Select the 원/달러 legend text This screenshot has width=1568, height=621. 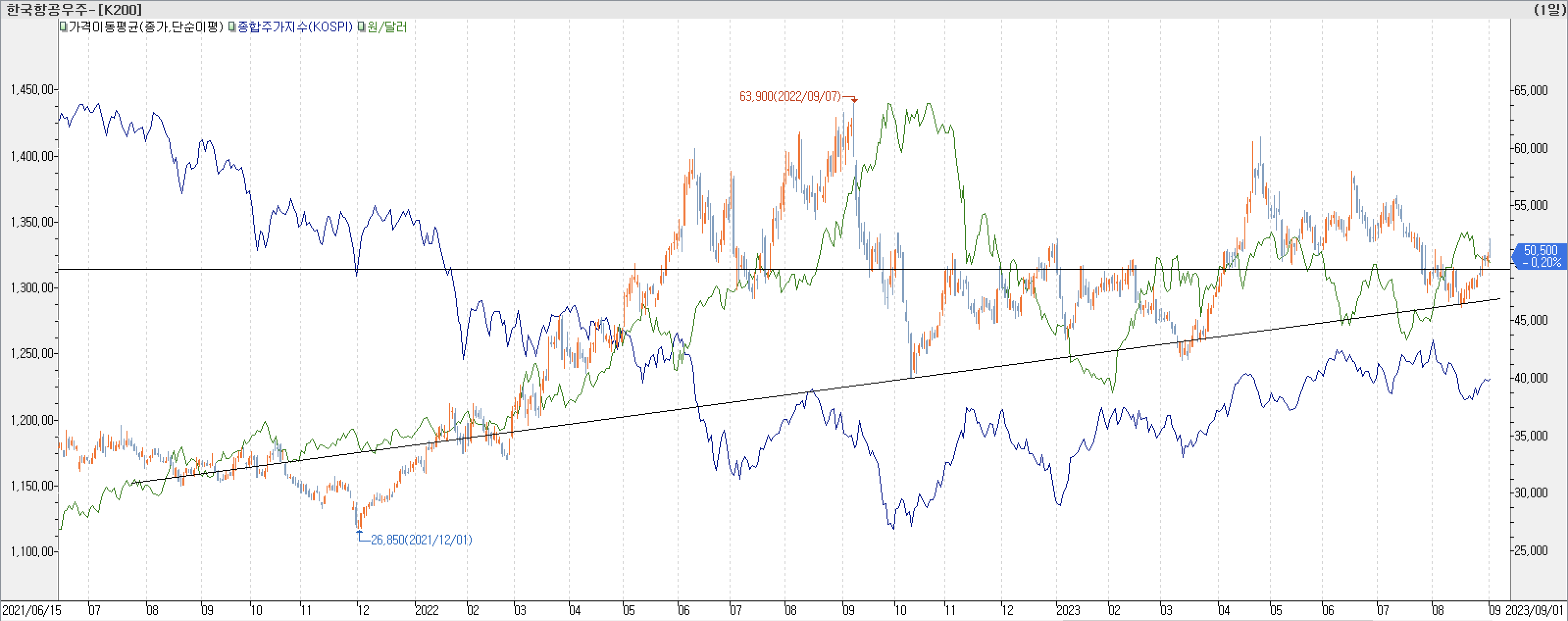(x=387, y=27)
